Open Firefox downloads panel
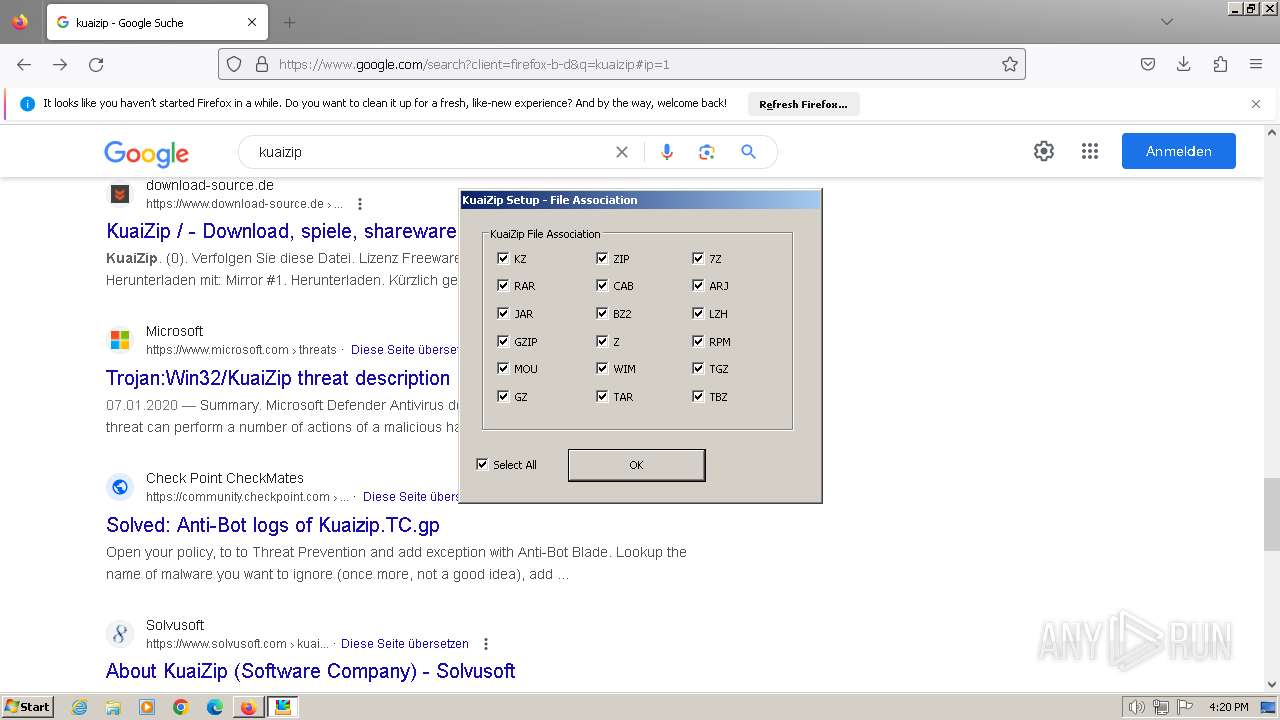 [1184, 64]
